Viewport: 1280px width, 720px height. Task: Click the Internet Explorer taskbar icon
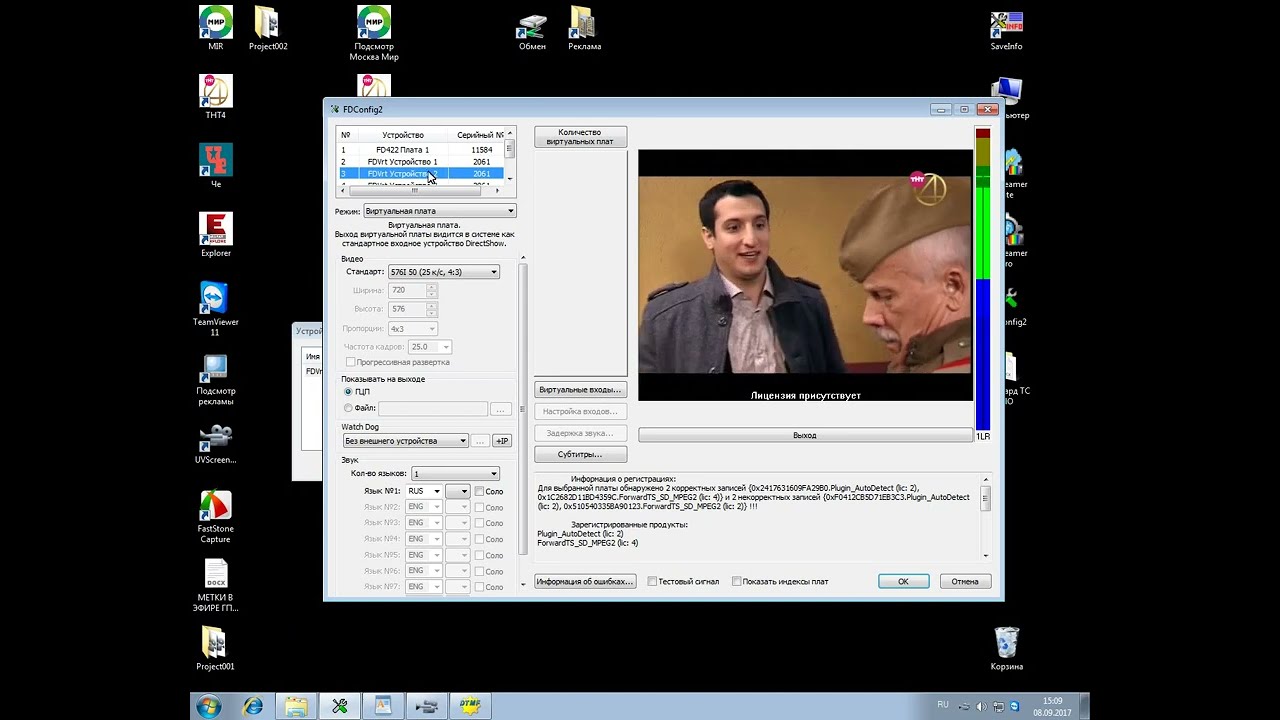(253, 706)
